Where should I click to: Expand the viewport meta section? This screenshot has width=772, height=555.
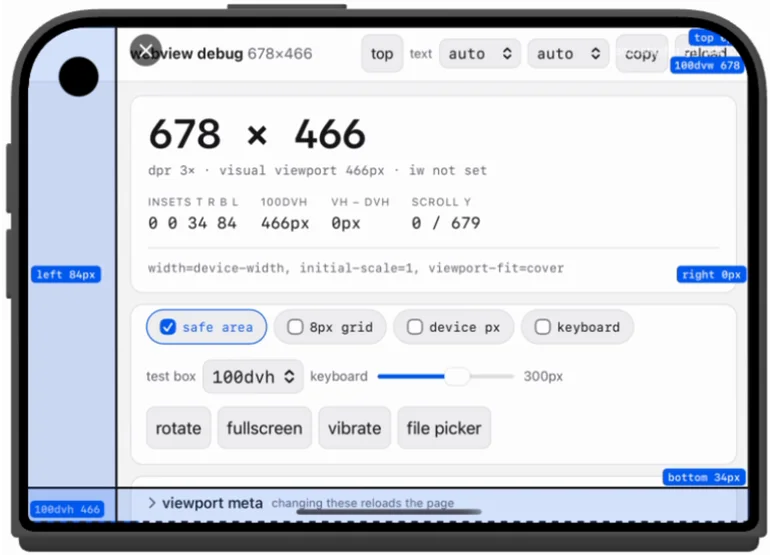pos(205,503)
